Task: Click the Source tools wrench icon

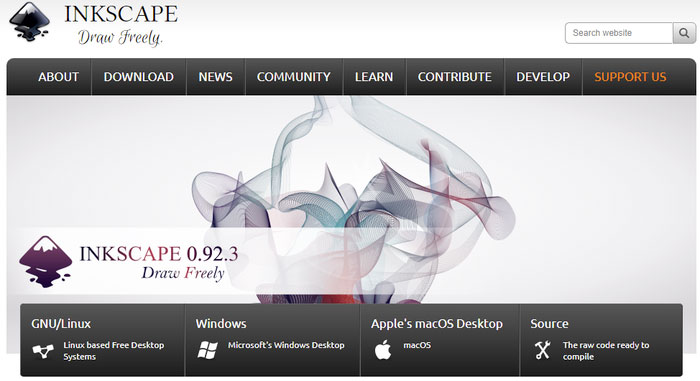Action: point(543,350)
